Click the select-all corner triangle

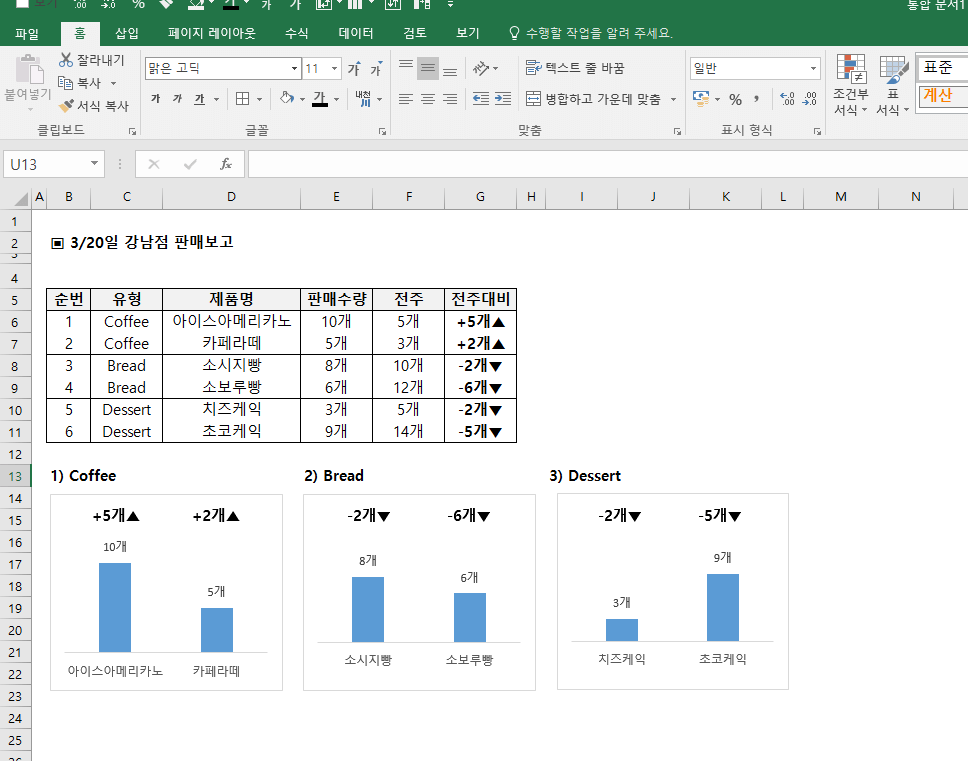coord(21,198)
